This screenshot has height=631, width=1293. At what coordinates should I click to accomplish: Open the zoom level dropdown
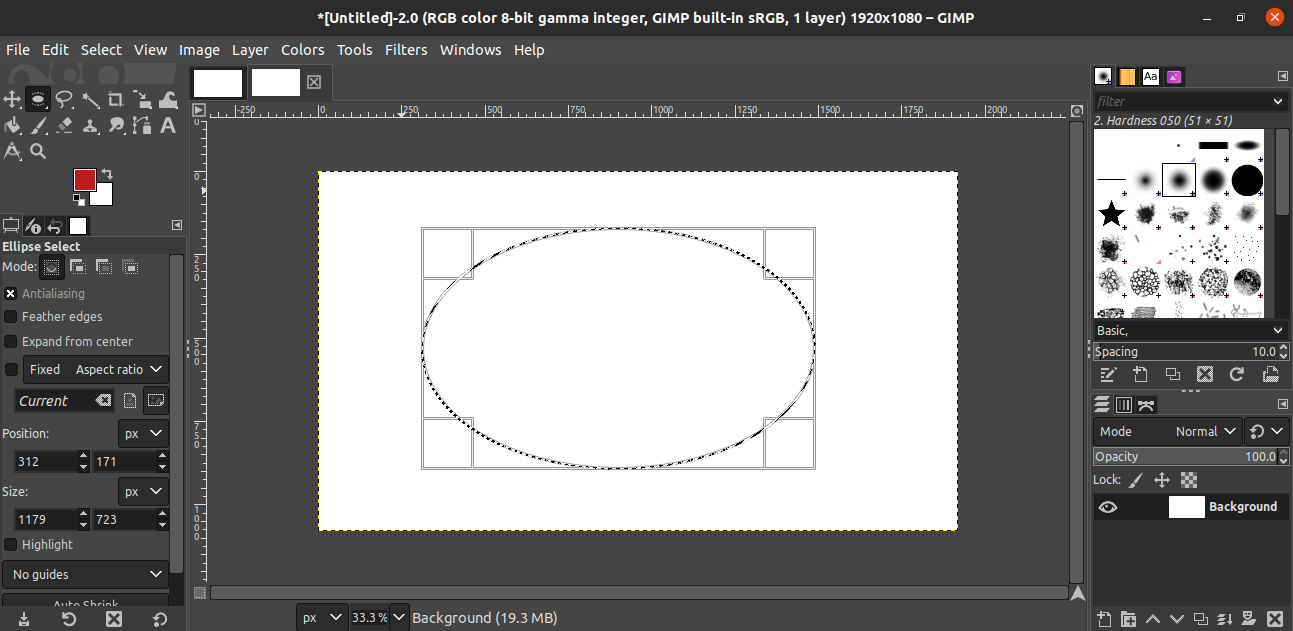point(399,618)
